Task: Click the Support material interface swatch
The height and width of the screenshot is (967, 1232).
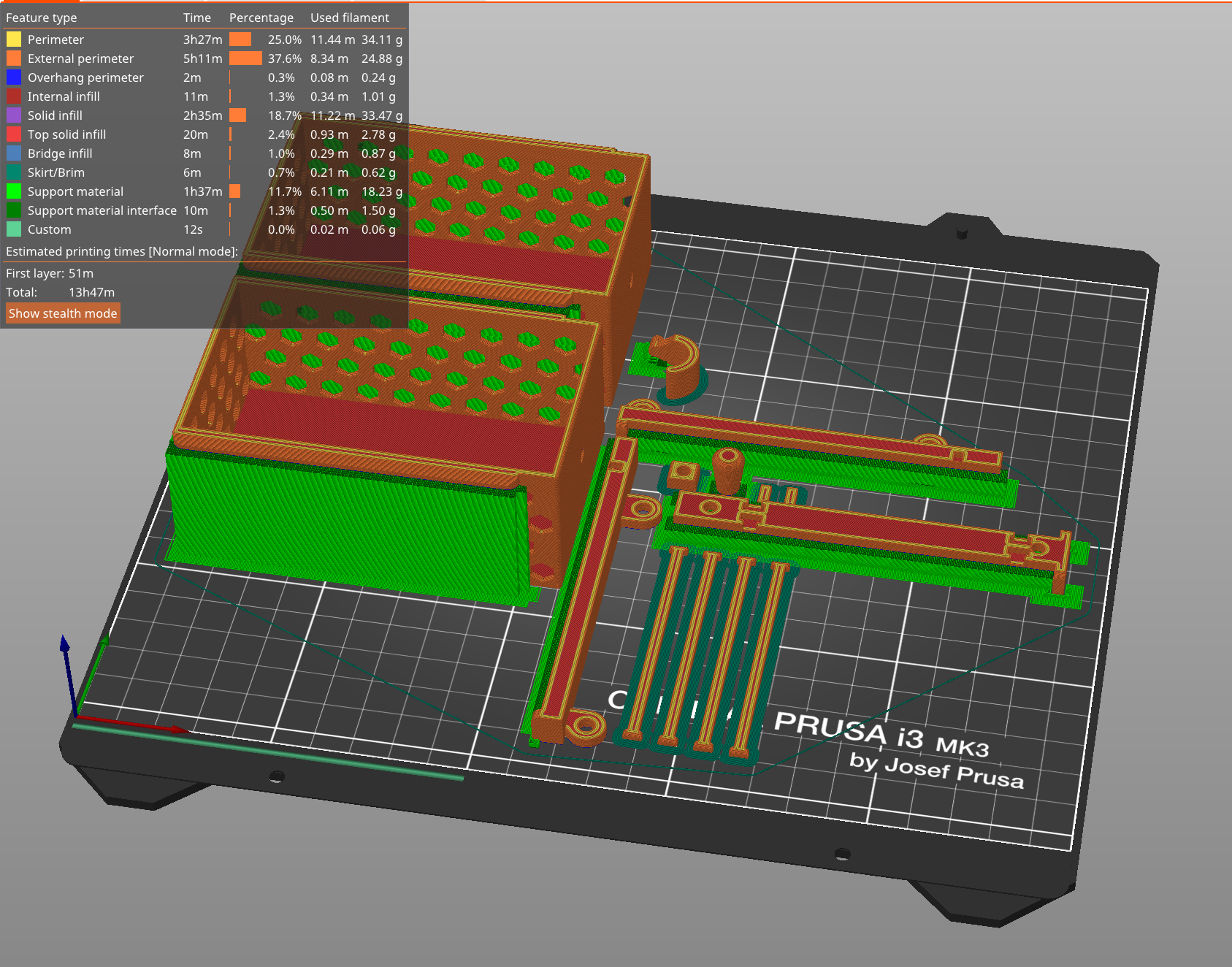Action: pyautogui.click(x=14, y=210)
